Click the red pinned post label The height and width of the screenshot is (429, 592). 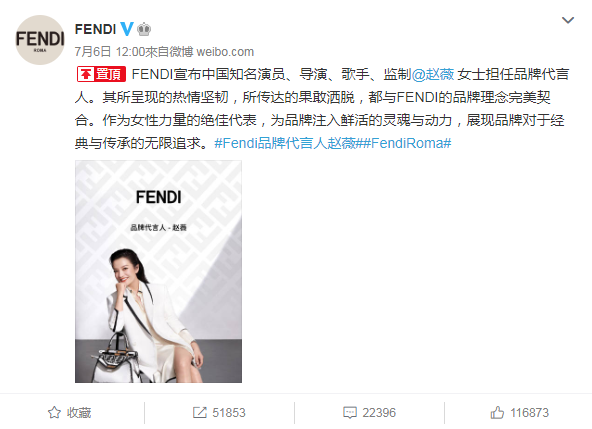point(101,74)
